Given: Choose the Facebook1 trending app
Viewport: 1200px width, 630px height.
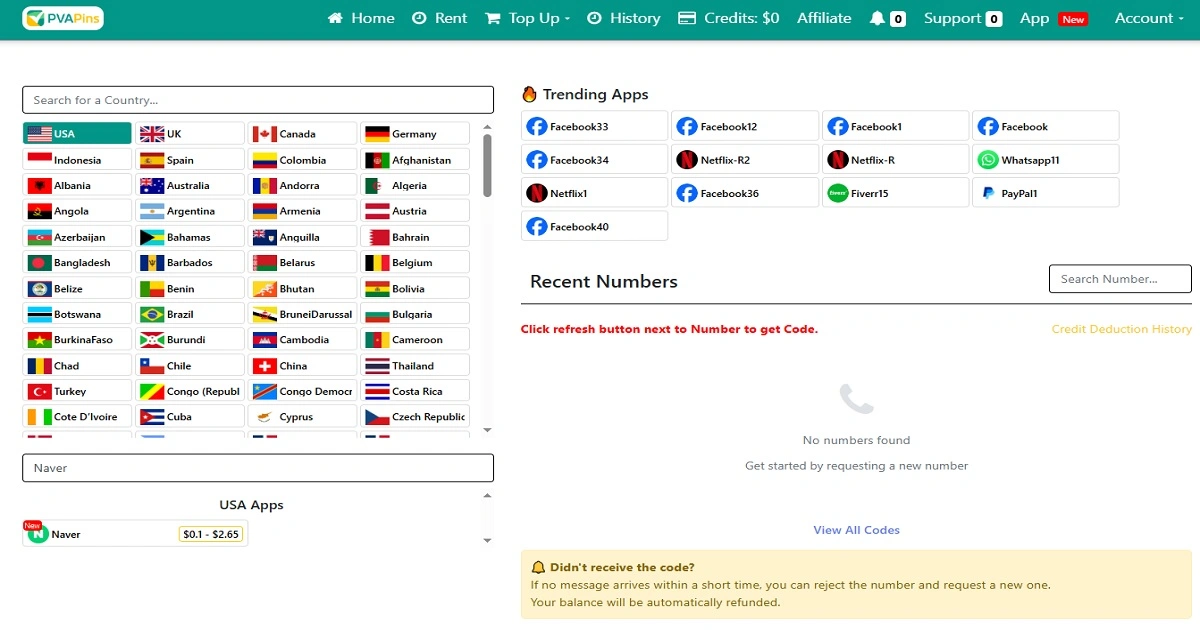Looking at the screenshot, I should coord(896,126).
